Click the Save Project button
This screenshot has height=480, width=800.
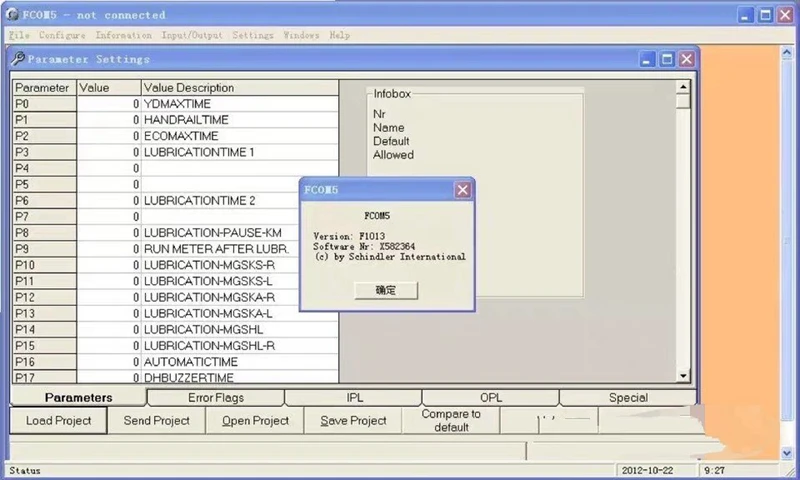pos(353,420)
